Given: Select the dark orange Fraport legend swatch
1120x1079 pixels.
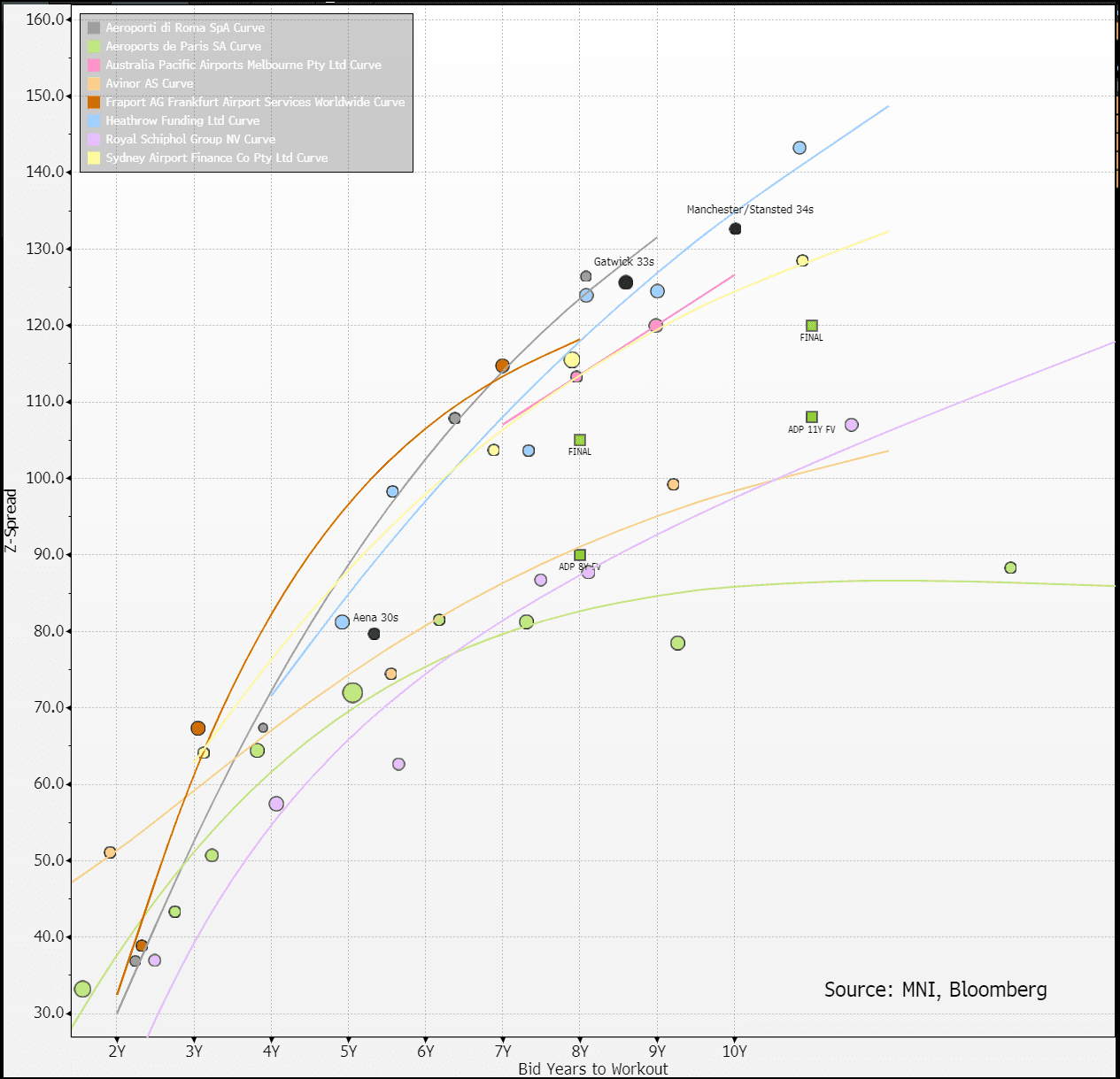Looking at the screenshot, I should point(94,103).
